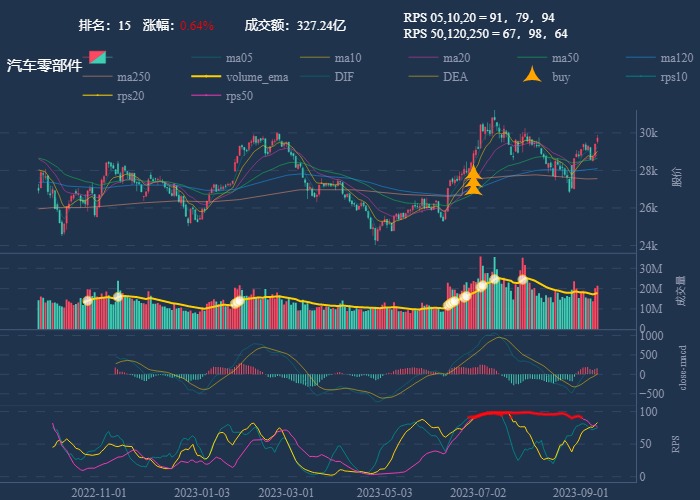This screenshot has width=700, height=500.
Task: Click the red highlighted segment on the RPS line
Action: pyautogui.click(x=520, y=414)
